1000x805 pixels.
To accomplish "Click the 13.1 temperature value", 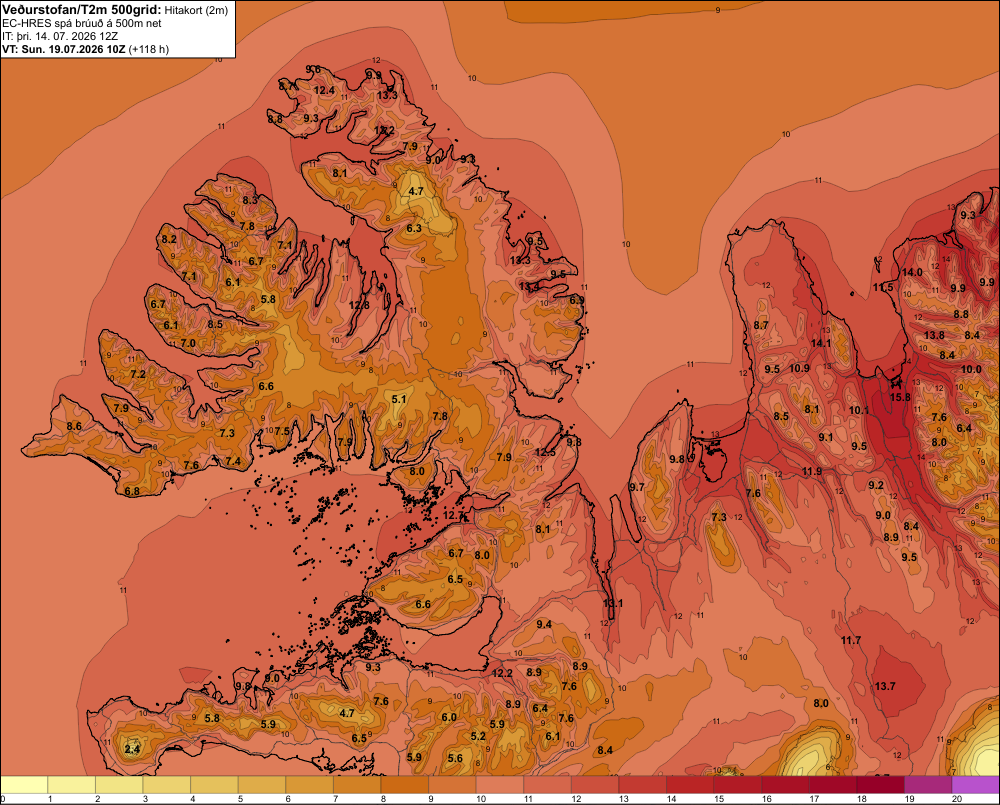I will point(613,603).
